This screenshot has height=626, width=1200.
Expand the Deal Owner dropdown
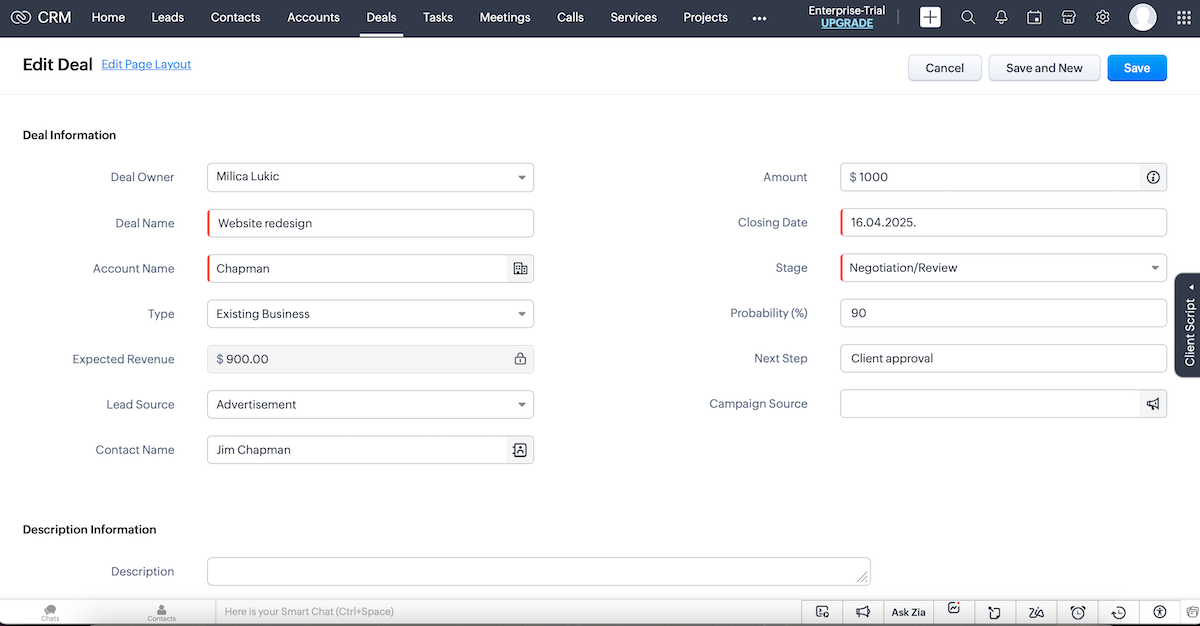[x=370, y=177]
